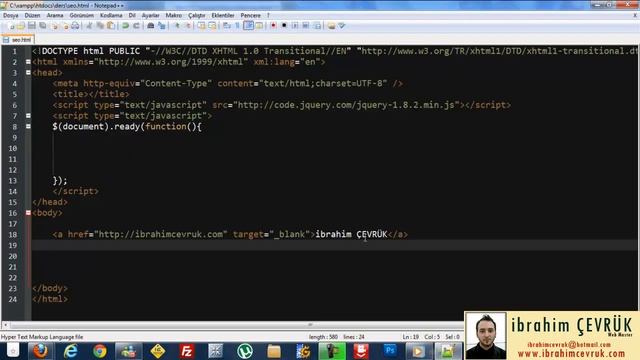This screenshot has height=360, width=640.
Task: Click the Close All toolbar icon
Action: [65, 26]
